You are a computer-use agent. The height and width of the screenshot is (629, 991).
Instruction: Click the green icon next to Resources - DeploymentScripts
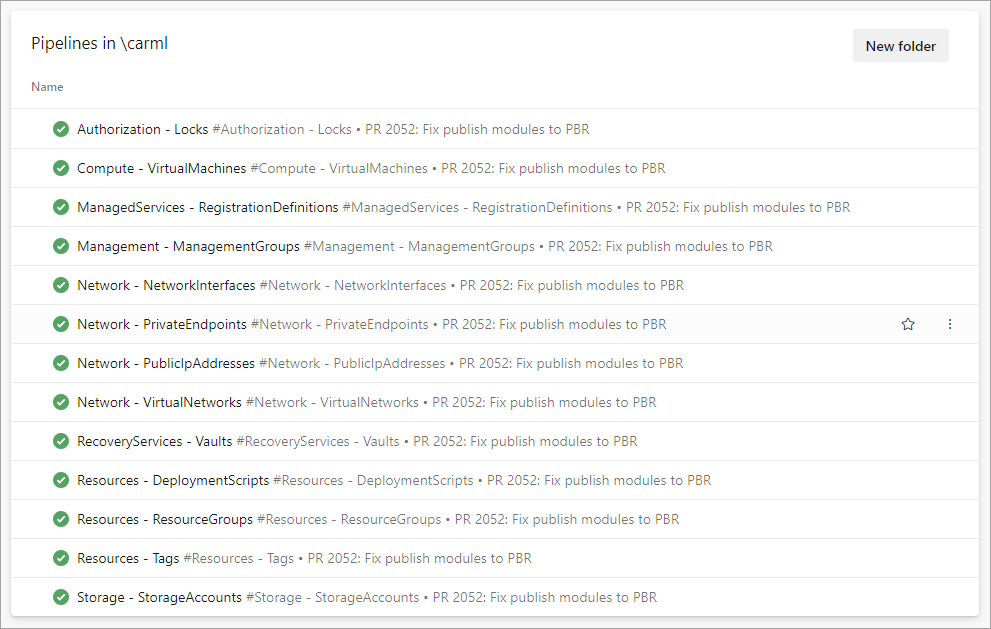click(61, 480)
